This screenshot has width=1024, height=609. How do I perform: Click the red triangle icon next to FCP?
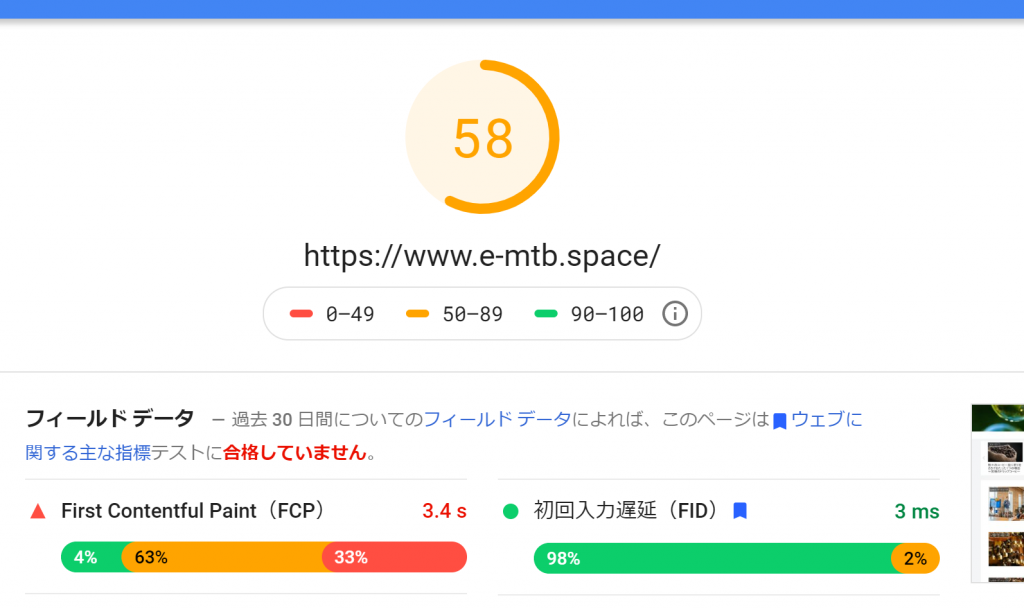point(38,511)
